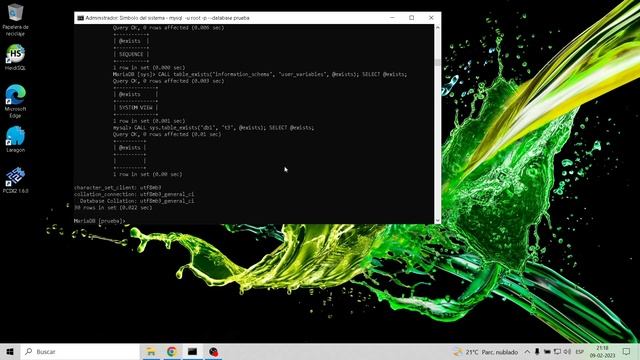
Task: Click the 'character_set_client: utf8mb3' line
Action: (118, 188)
